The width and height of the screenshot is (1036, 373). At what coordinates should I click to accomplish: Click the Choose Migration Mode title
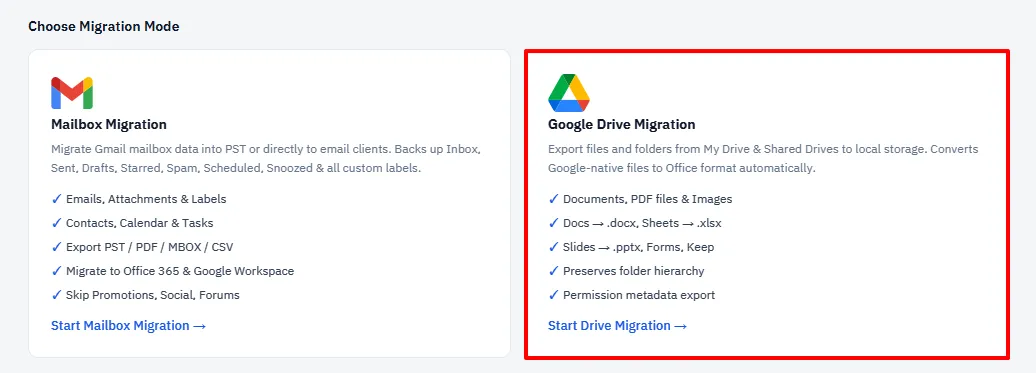(x=104, y=26)
